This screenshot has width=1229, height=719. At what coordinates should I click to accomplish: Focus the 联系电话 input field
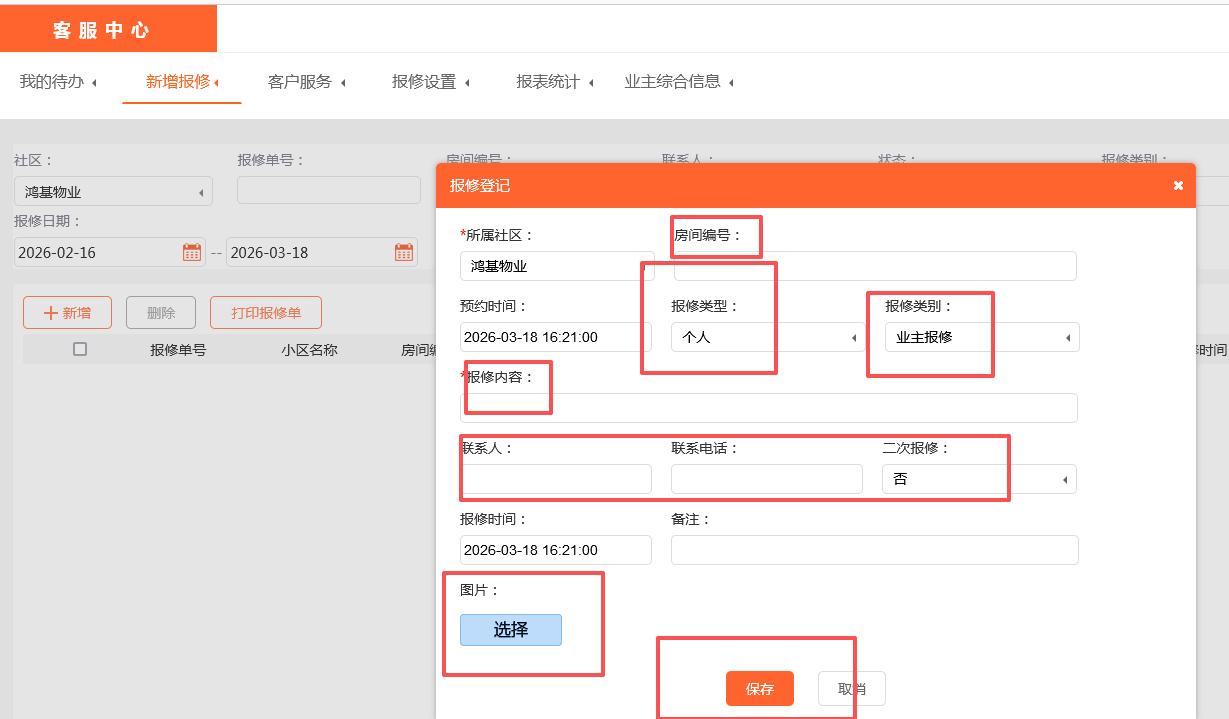pyautogui.click(x=766, y=480)
